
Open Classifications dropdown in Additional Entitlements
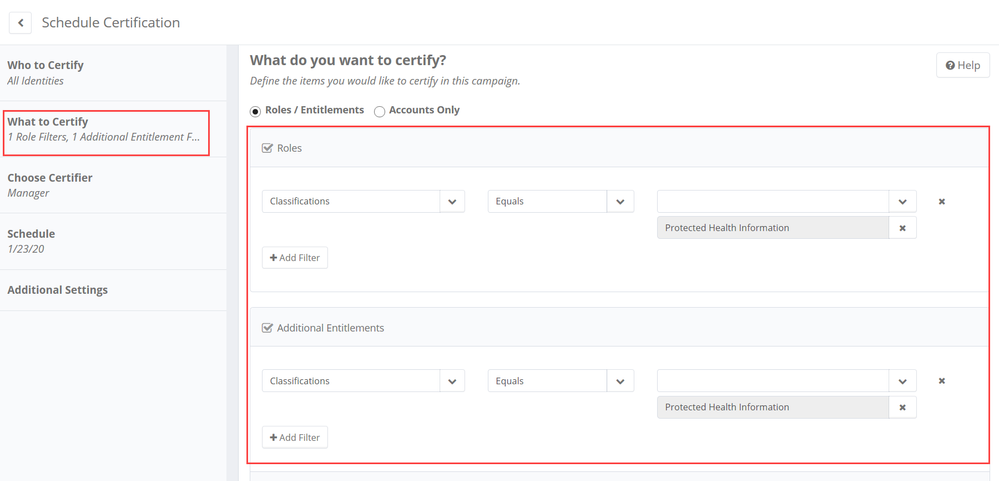coord(452,381)
